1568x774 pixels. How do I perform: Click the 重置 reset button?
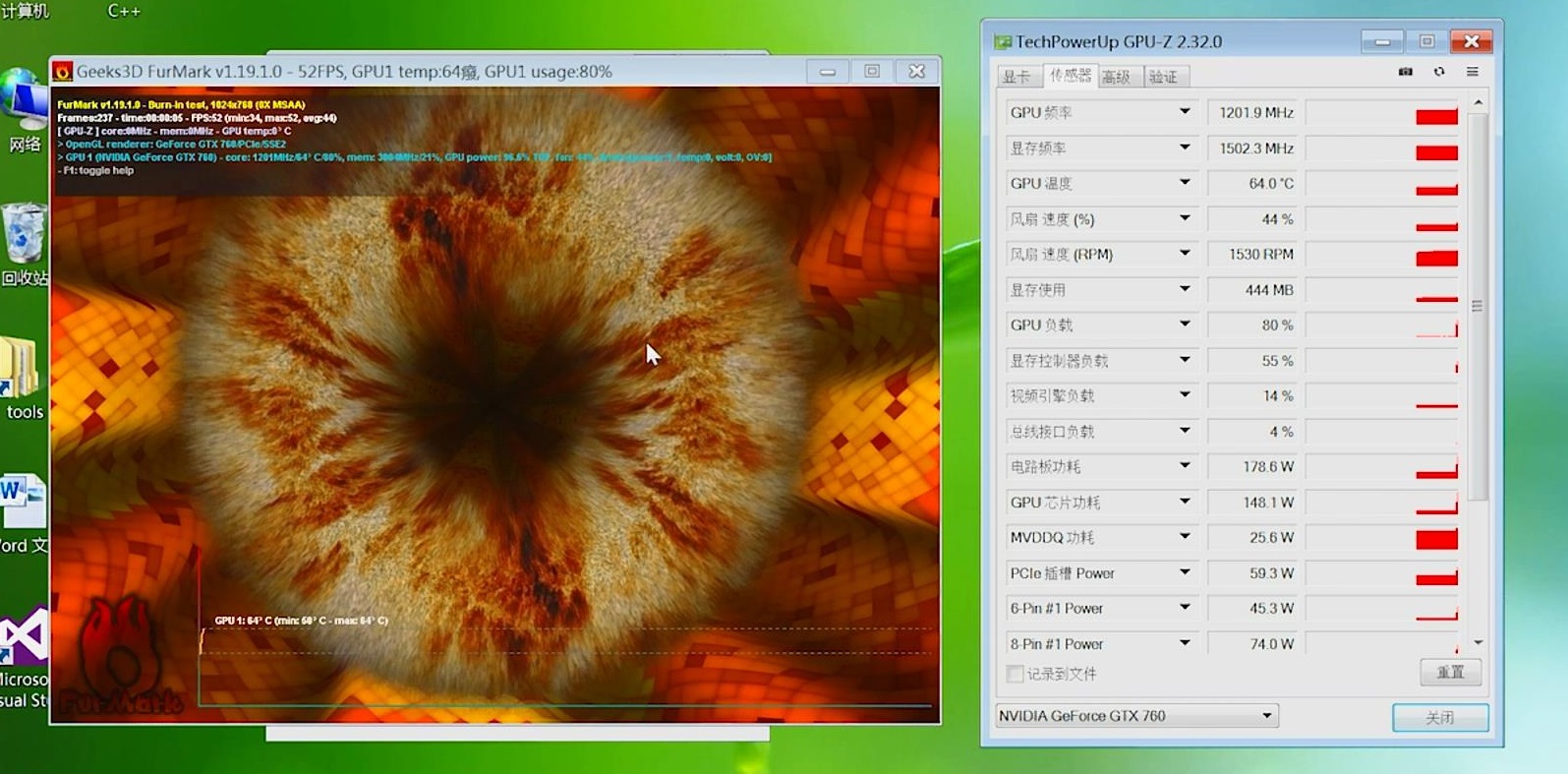point(1450,673)
